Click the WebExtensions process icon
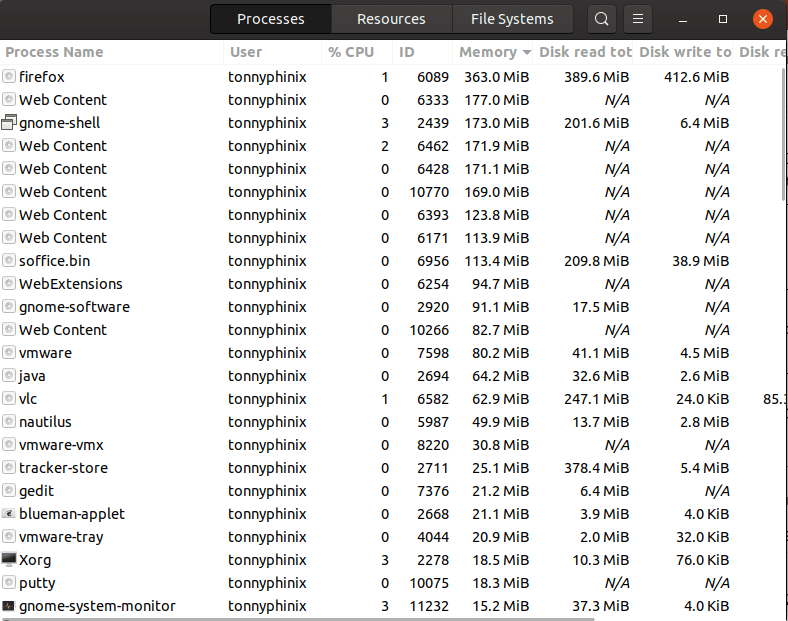 point(9,283)
